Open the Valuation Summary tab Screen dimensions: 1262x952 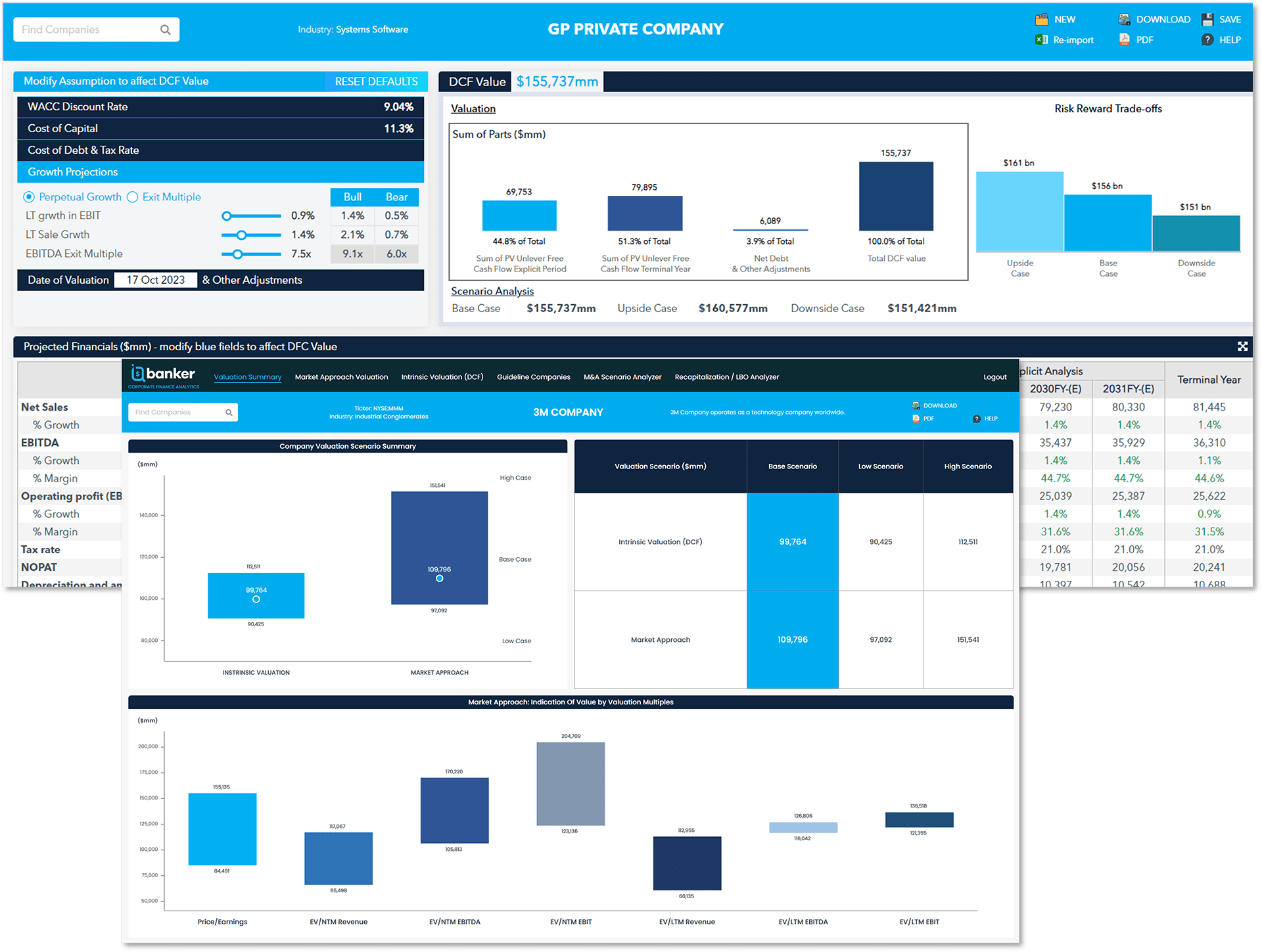(x=248, y=377)
